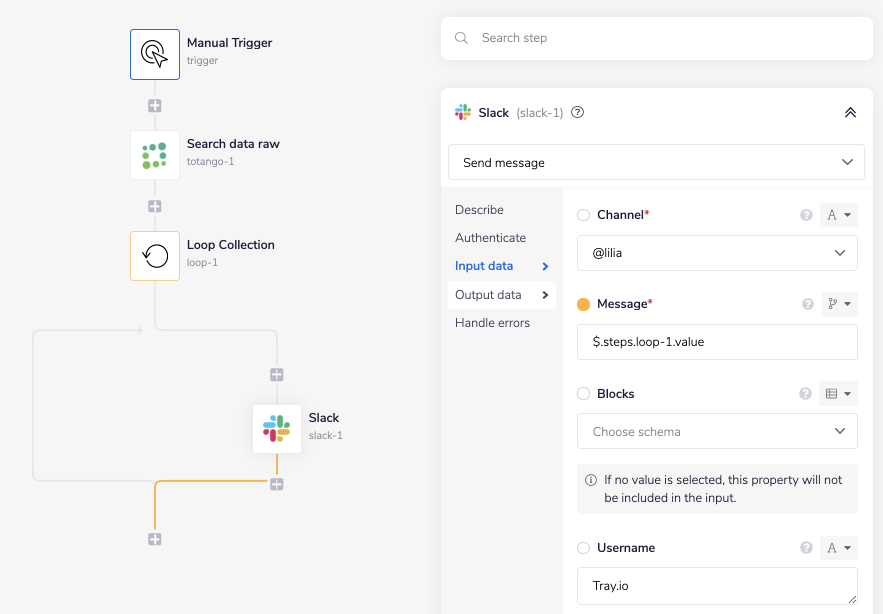Click help icon next to Blocks field

[806, 394]
